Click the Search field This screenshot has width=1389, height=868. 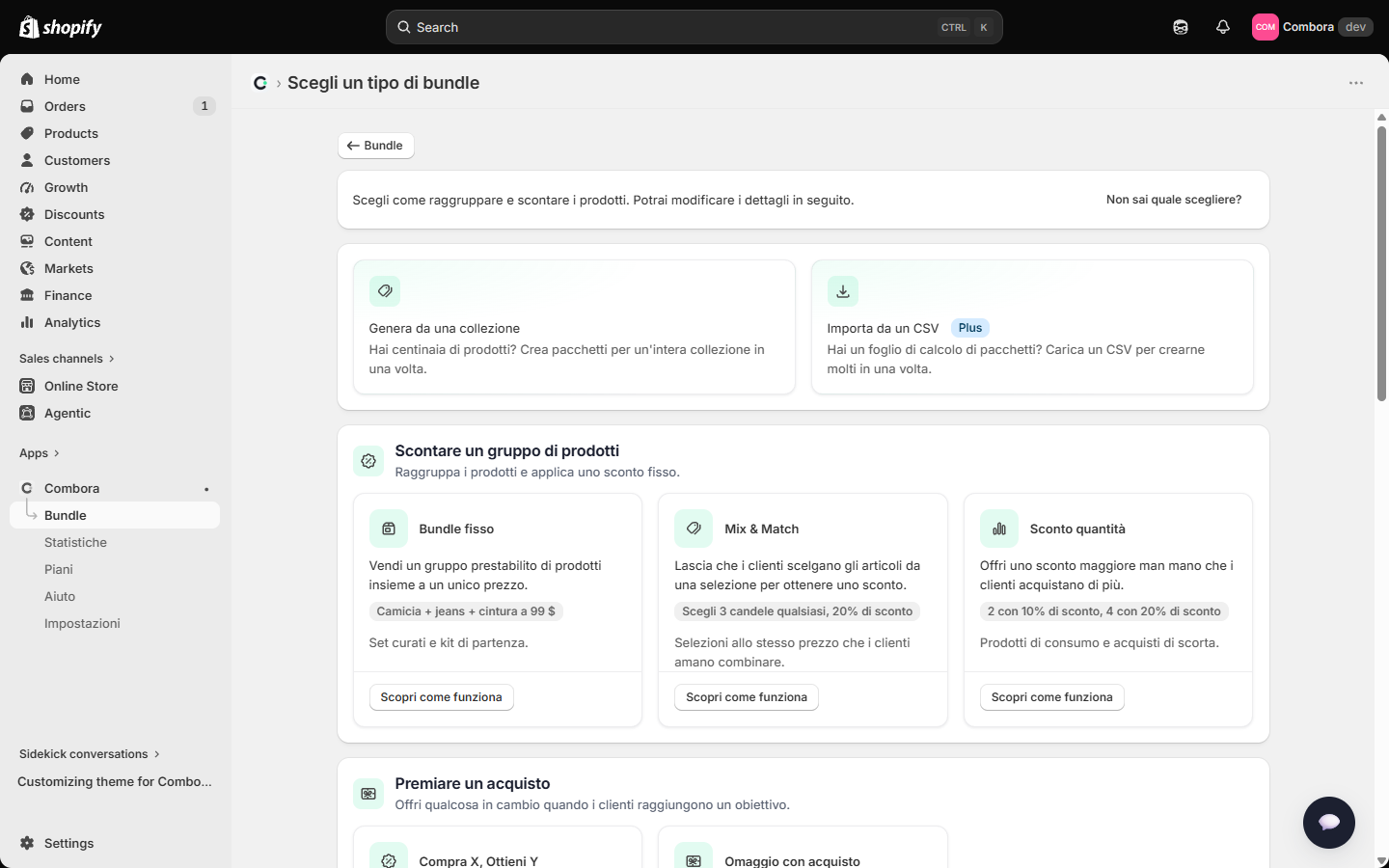point(694,27)
